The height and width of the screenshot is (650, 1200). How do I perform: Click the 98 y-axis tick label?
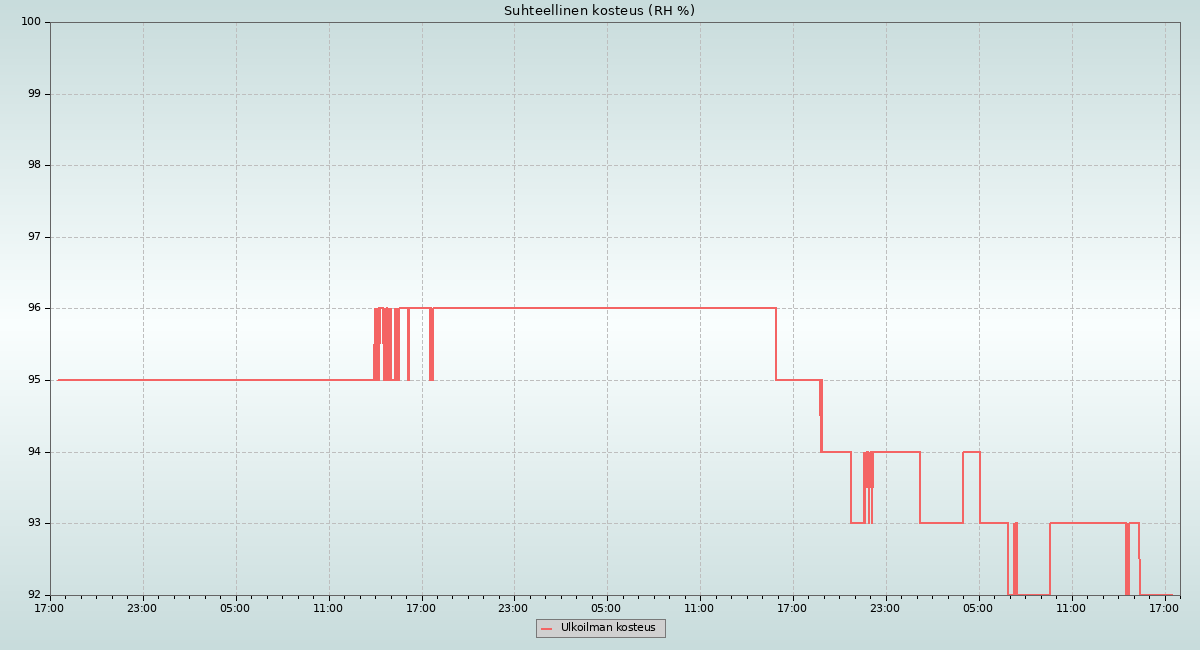[34, 165]
